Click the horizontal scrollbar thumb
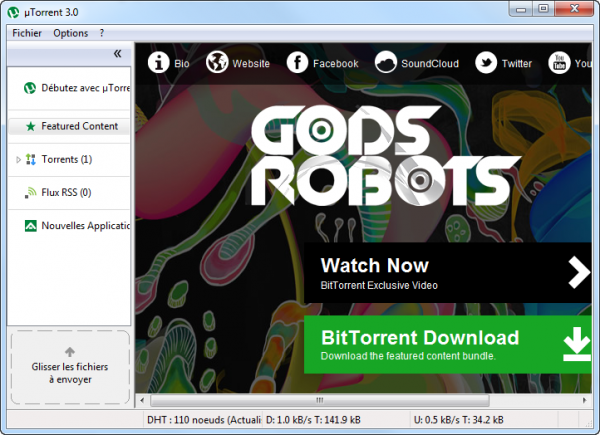Image resolution: width=600 pixels, height=435 pixels. (x=320, y=400)
